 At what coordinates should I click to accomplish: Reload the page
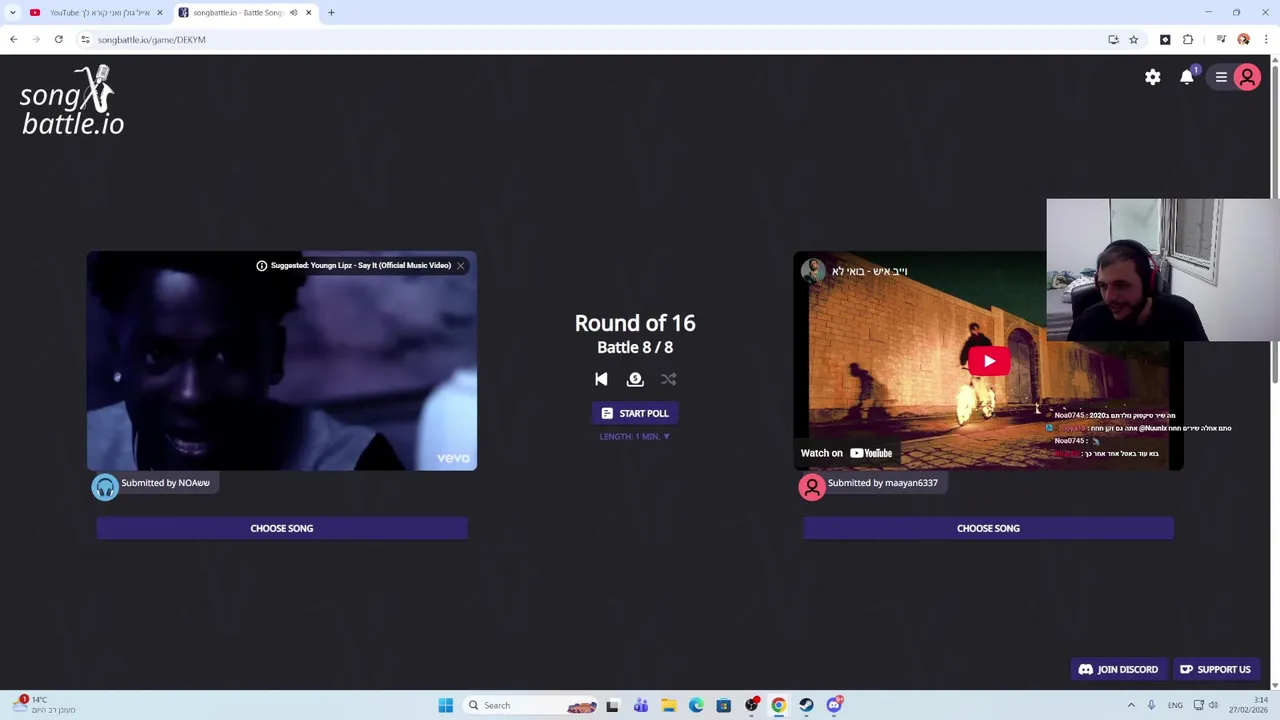[x=59, y=39]
